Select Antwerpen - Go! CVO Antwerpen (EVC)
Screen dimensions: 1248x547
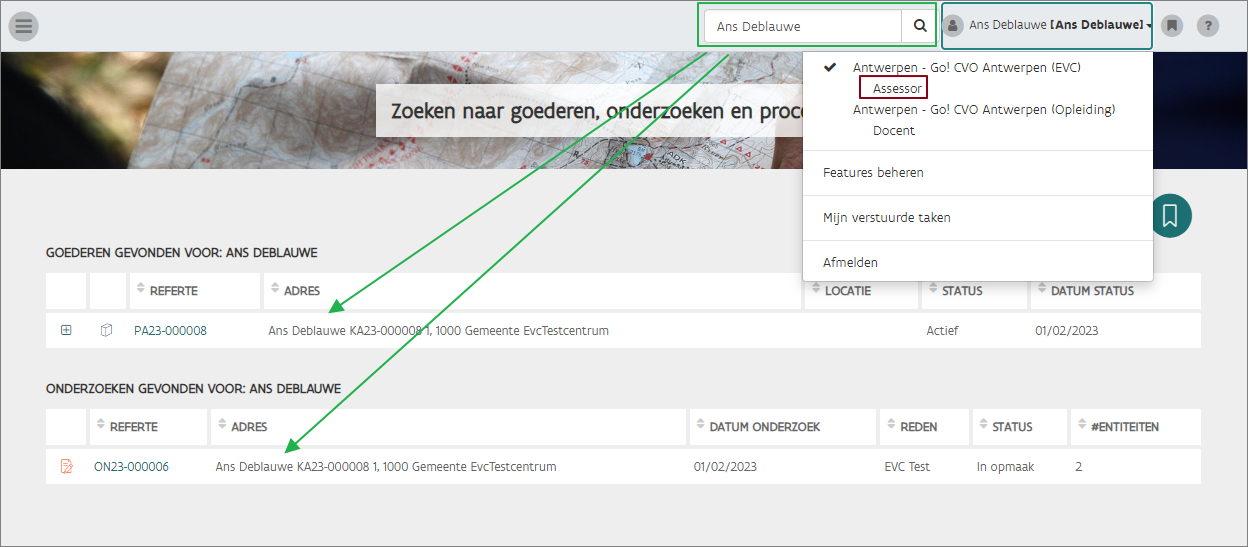pyautogui.click(x=966, y=68)
